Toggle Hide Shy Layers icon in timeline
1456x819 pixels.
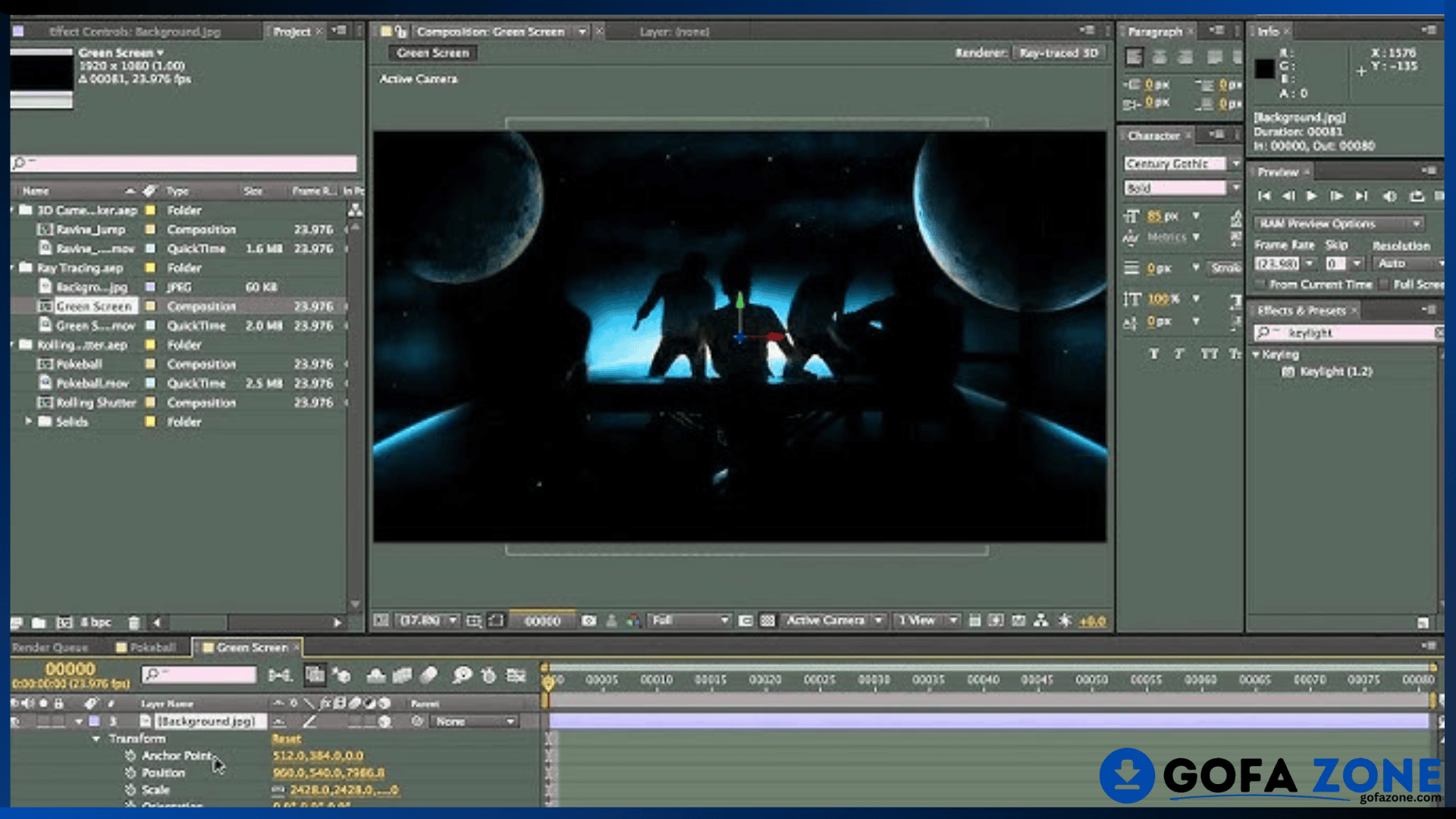[376, 675]
